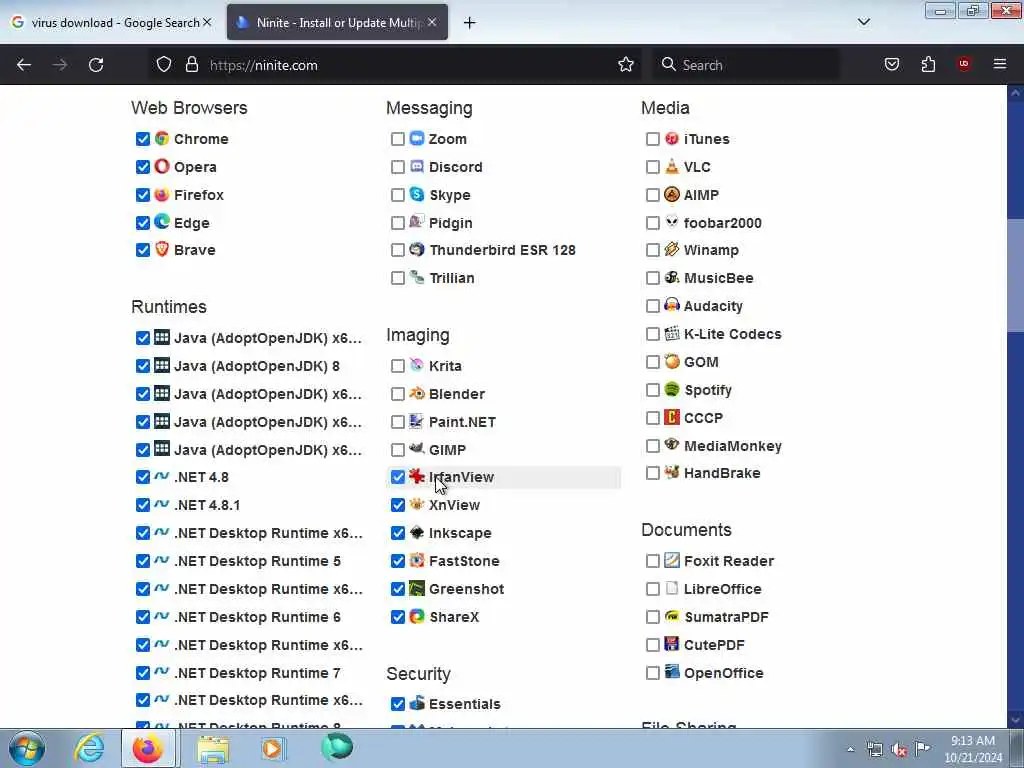Open Save to Pocket icon
The image size is (1024, 768).
pos(891,65)
